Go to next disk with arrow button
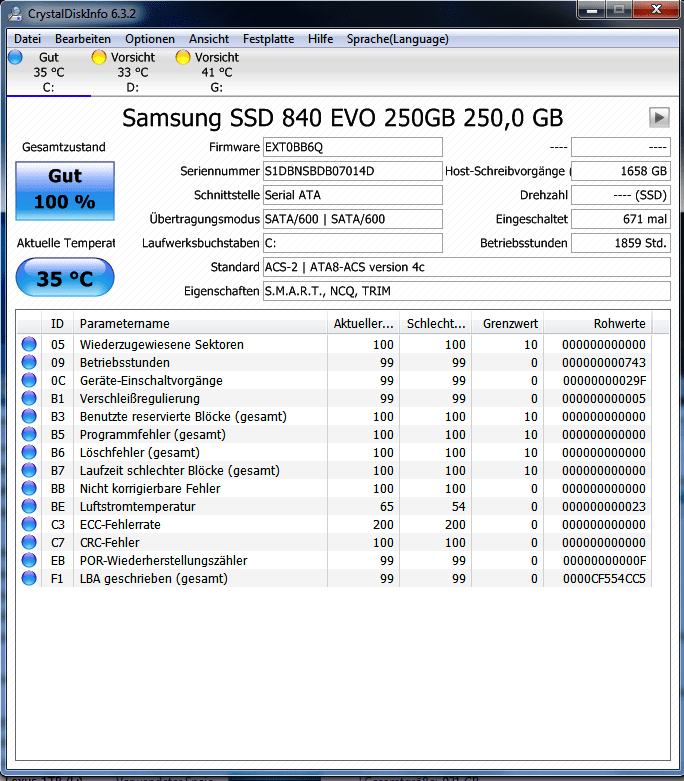 (x=659, y=118)
